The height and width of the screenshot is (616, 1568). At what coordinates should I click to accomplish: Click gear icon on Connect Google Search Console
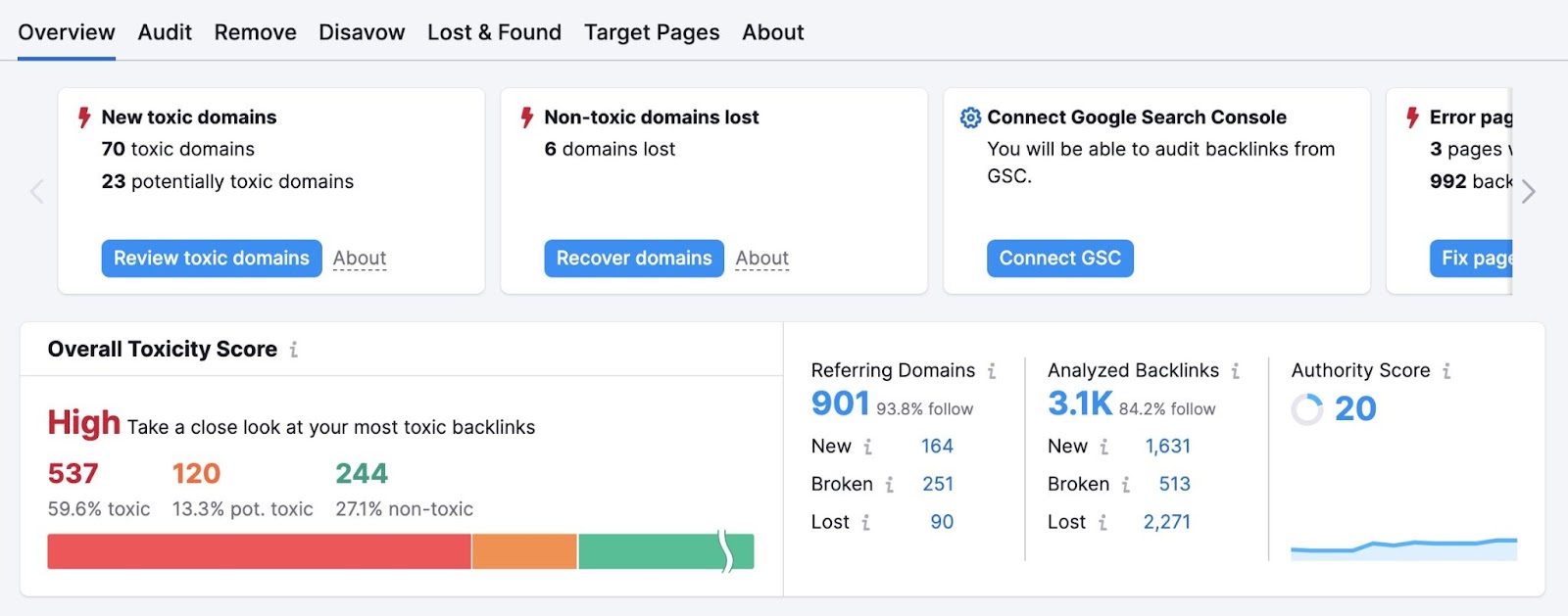pyautogui.click(x=970, y=118)
